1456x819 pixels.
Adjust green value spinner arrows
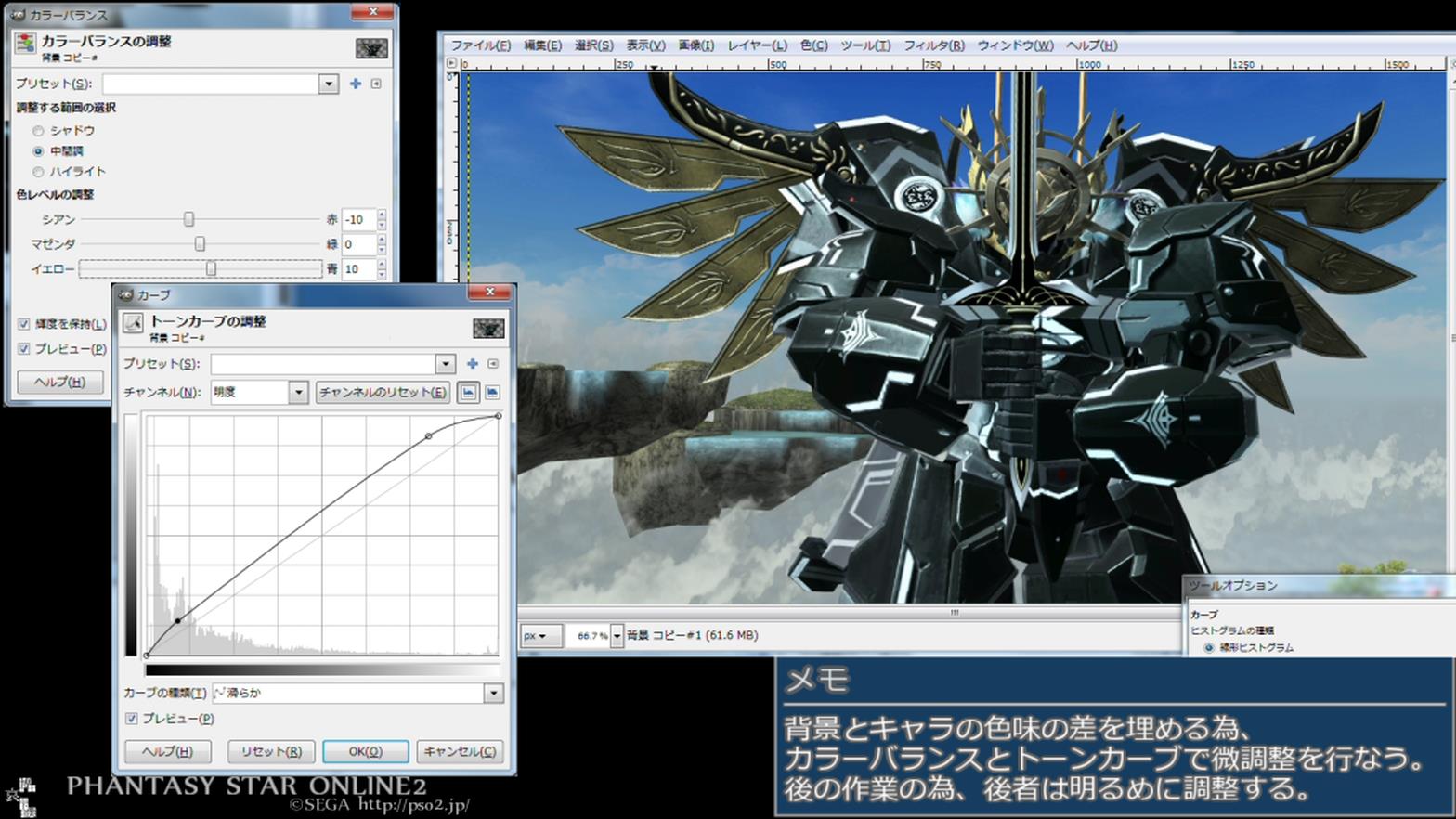382,244
